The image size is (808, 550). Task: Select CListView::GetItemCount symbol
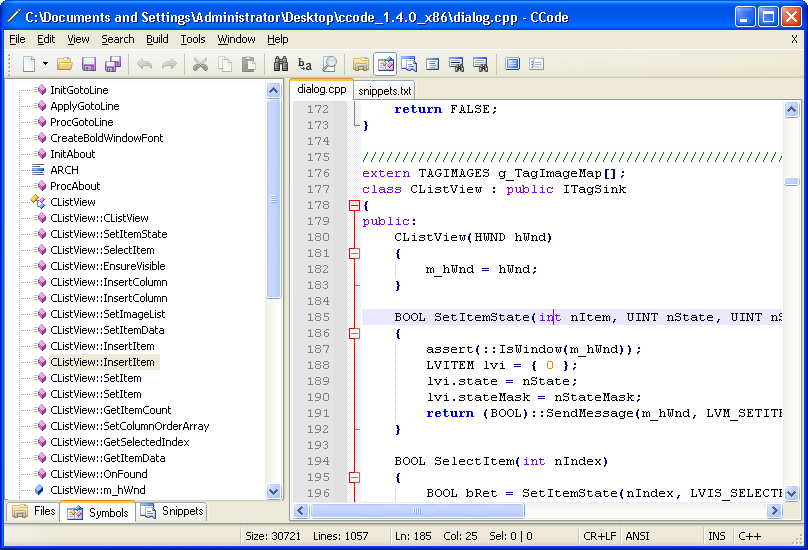tap(111, 410)
